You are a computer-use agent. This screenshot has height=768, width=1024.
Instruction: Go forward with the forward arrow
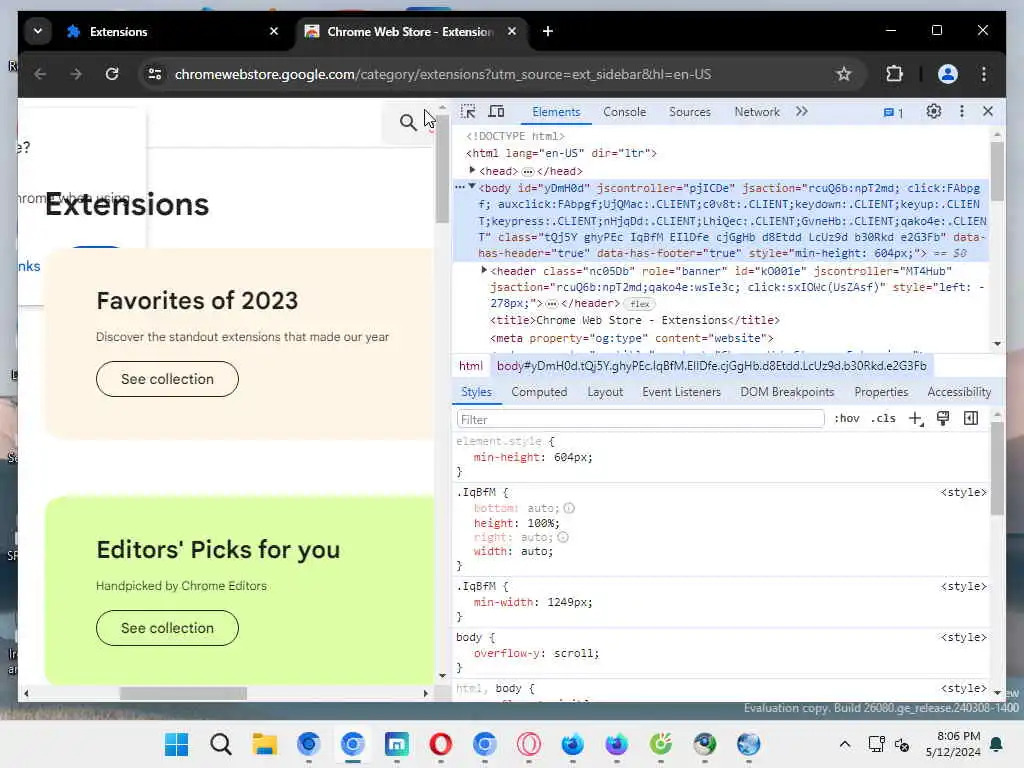click(x=76, y=74)
